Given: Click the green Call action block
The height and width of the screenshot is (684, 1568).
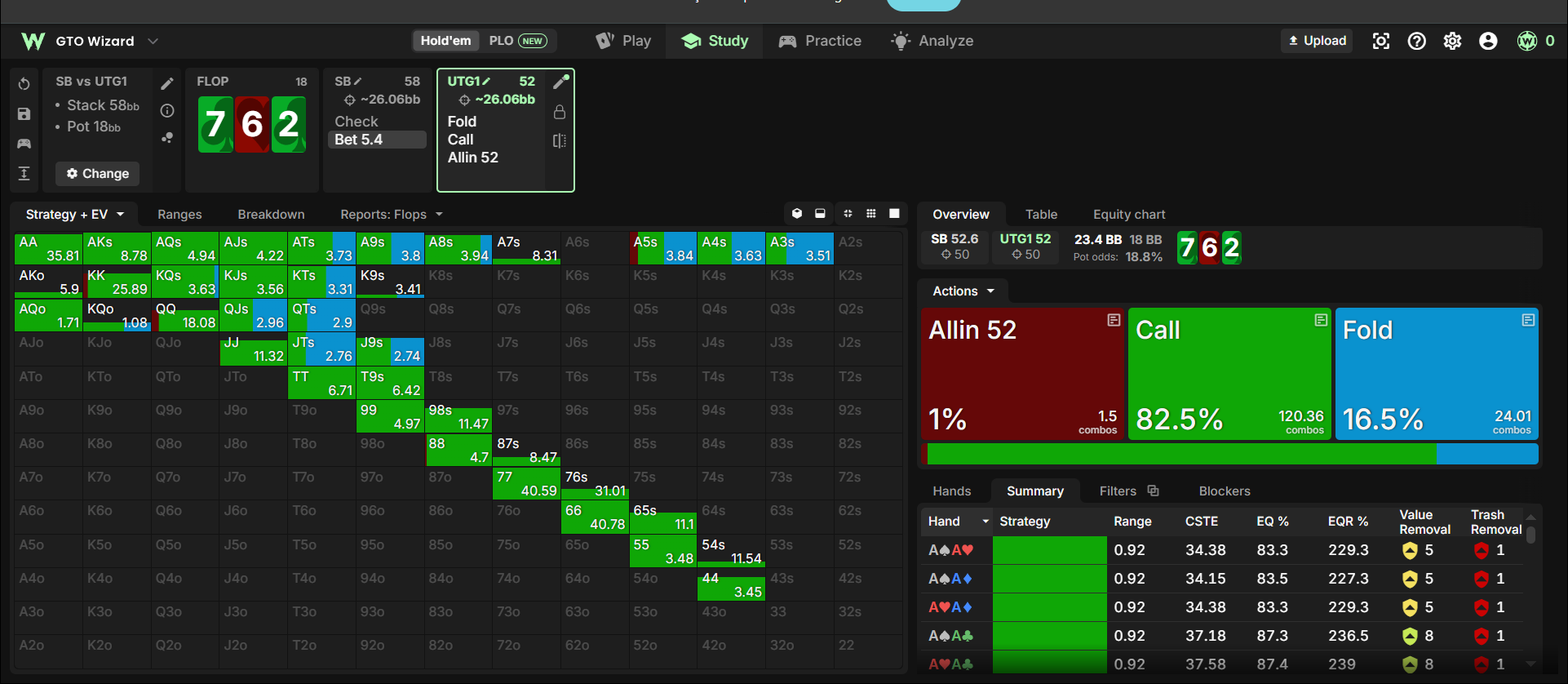Looking at the screenshot, I should point(1229,374).
